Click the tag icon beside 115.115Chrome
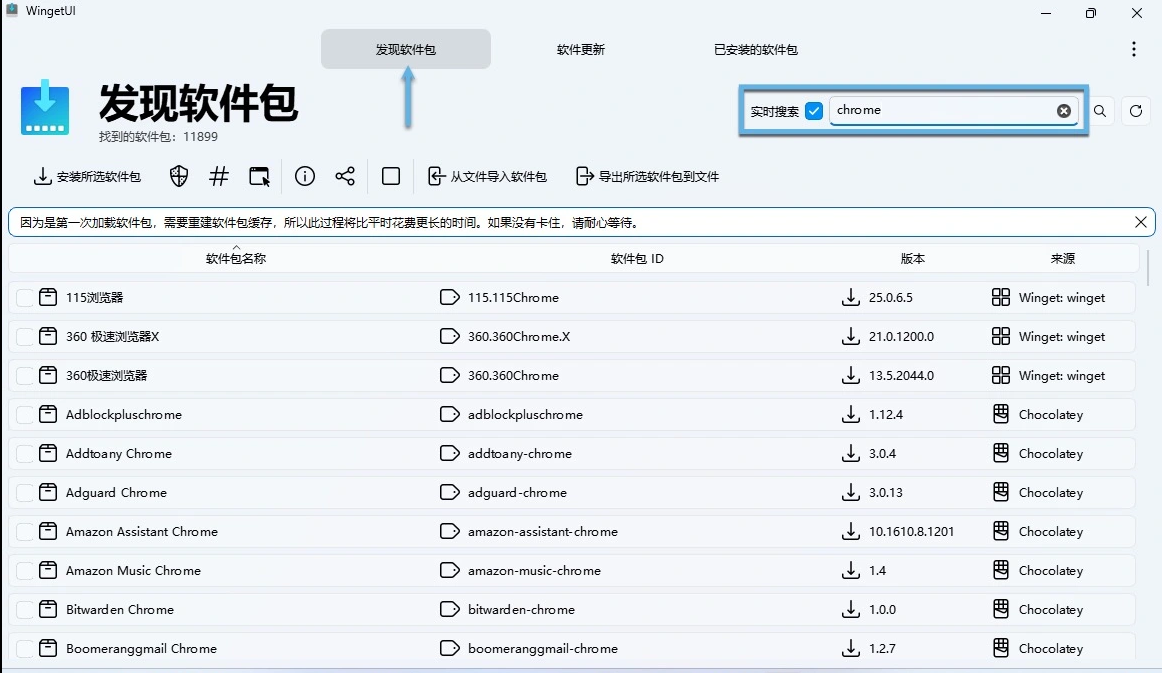The image size is (1162, 673). (449, 297)
